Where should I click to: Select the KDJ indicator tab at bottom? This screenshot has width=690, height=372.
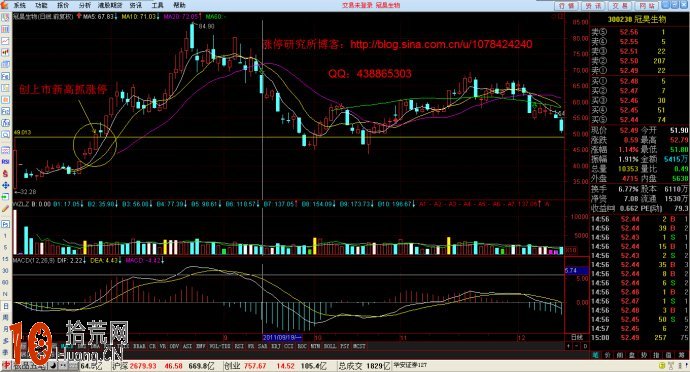tap(275, 346)
